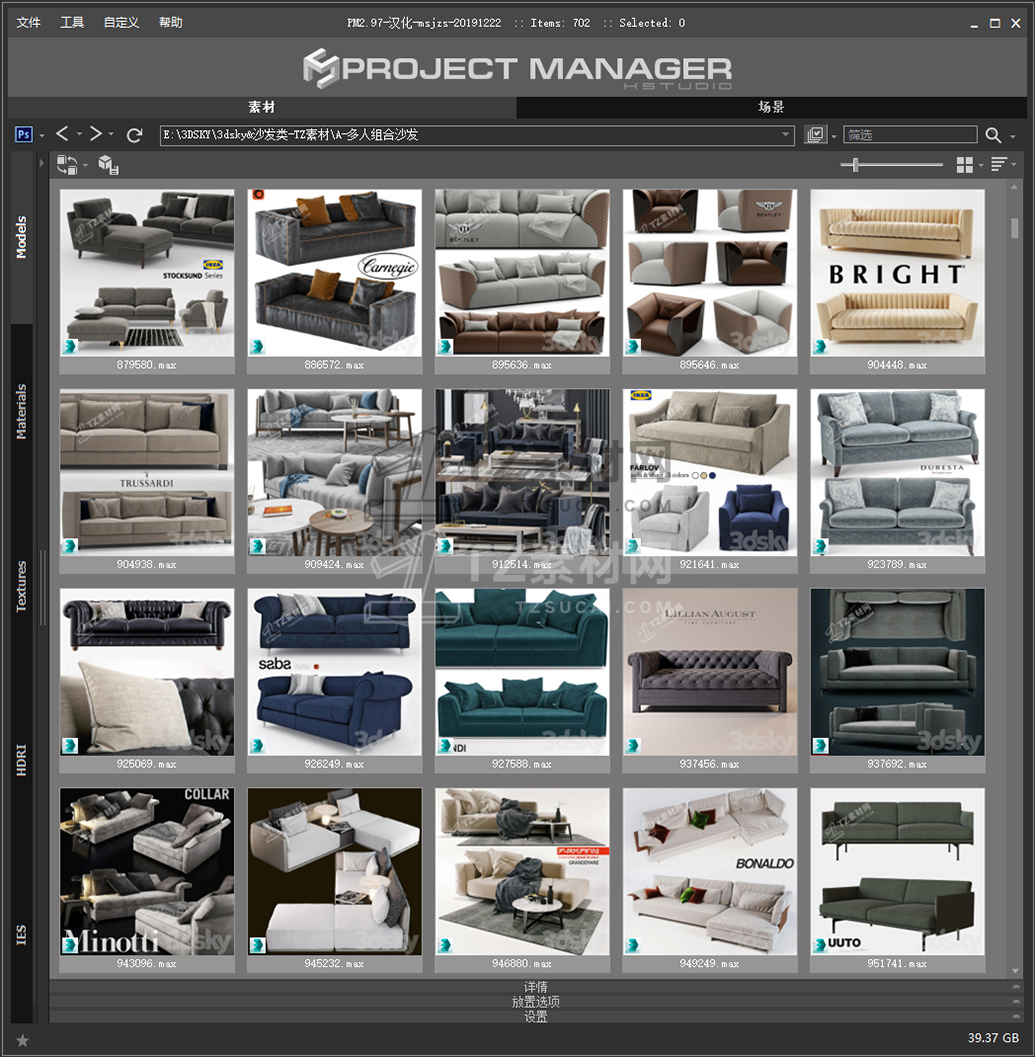
Task: Click the thumbnail size slider handle
Action: (x=855, y=164)
